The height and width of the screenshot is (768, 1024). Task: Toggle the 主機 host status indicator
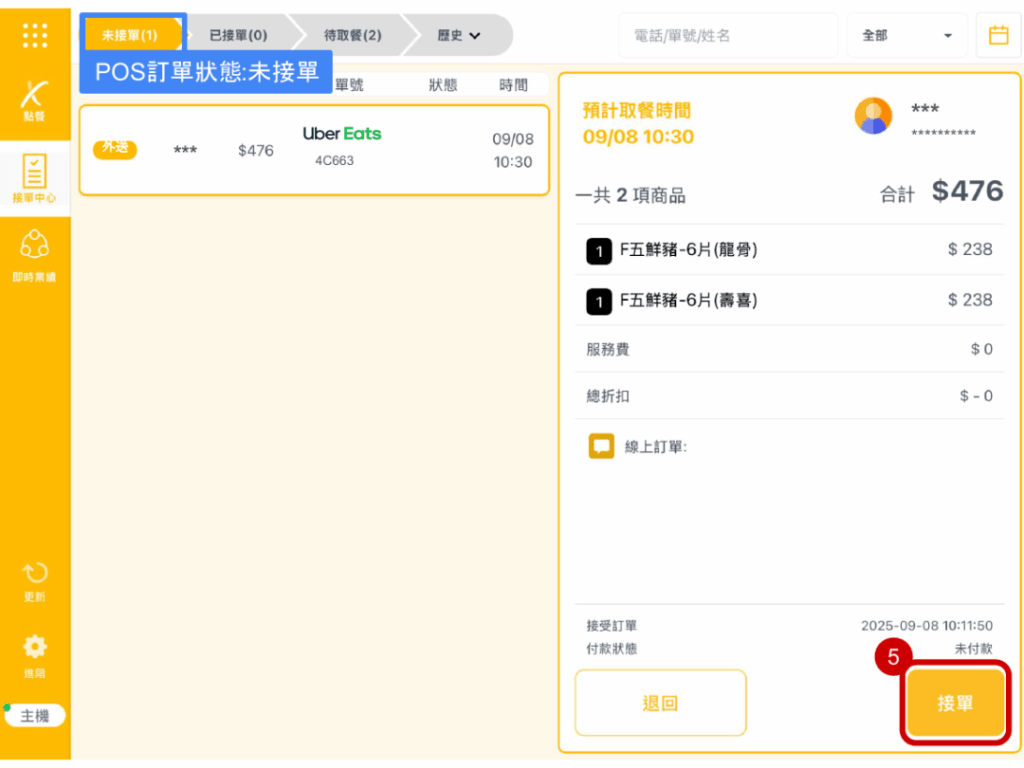(35, 716)
